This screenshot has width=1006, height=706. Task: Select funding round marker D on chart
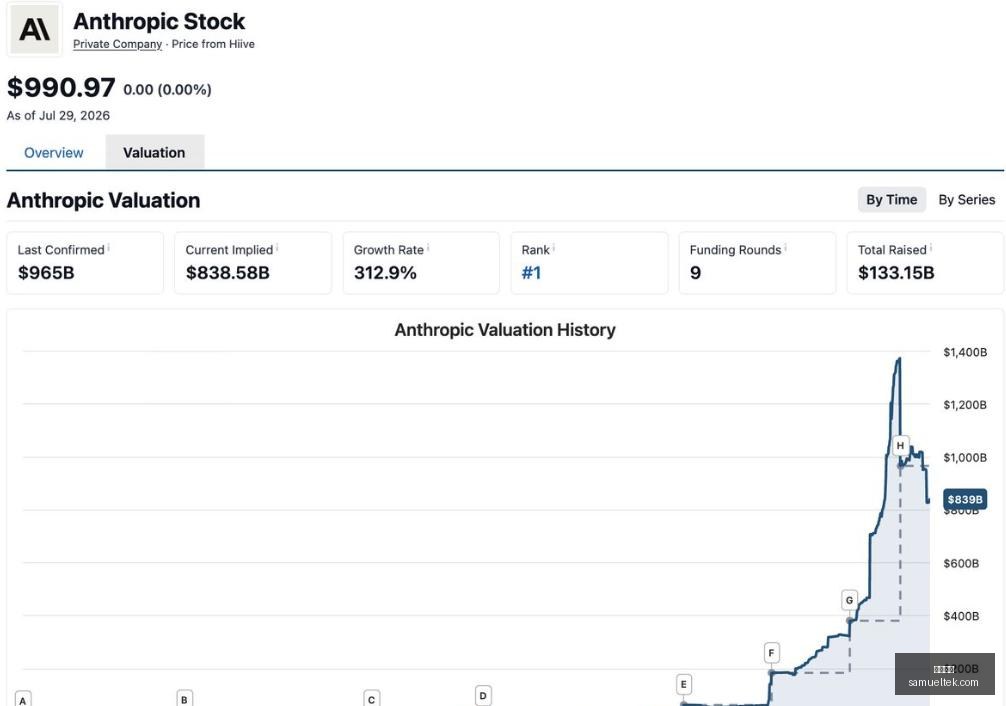[x=483, y=695]
